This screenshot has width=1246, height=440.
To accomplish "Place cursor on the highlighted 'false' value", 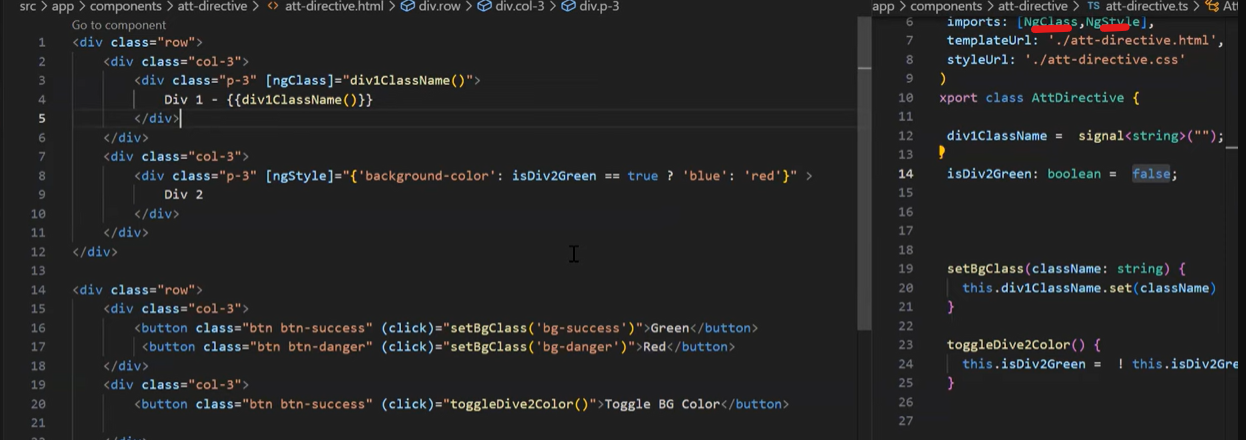I will 1153,174.
